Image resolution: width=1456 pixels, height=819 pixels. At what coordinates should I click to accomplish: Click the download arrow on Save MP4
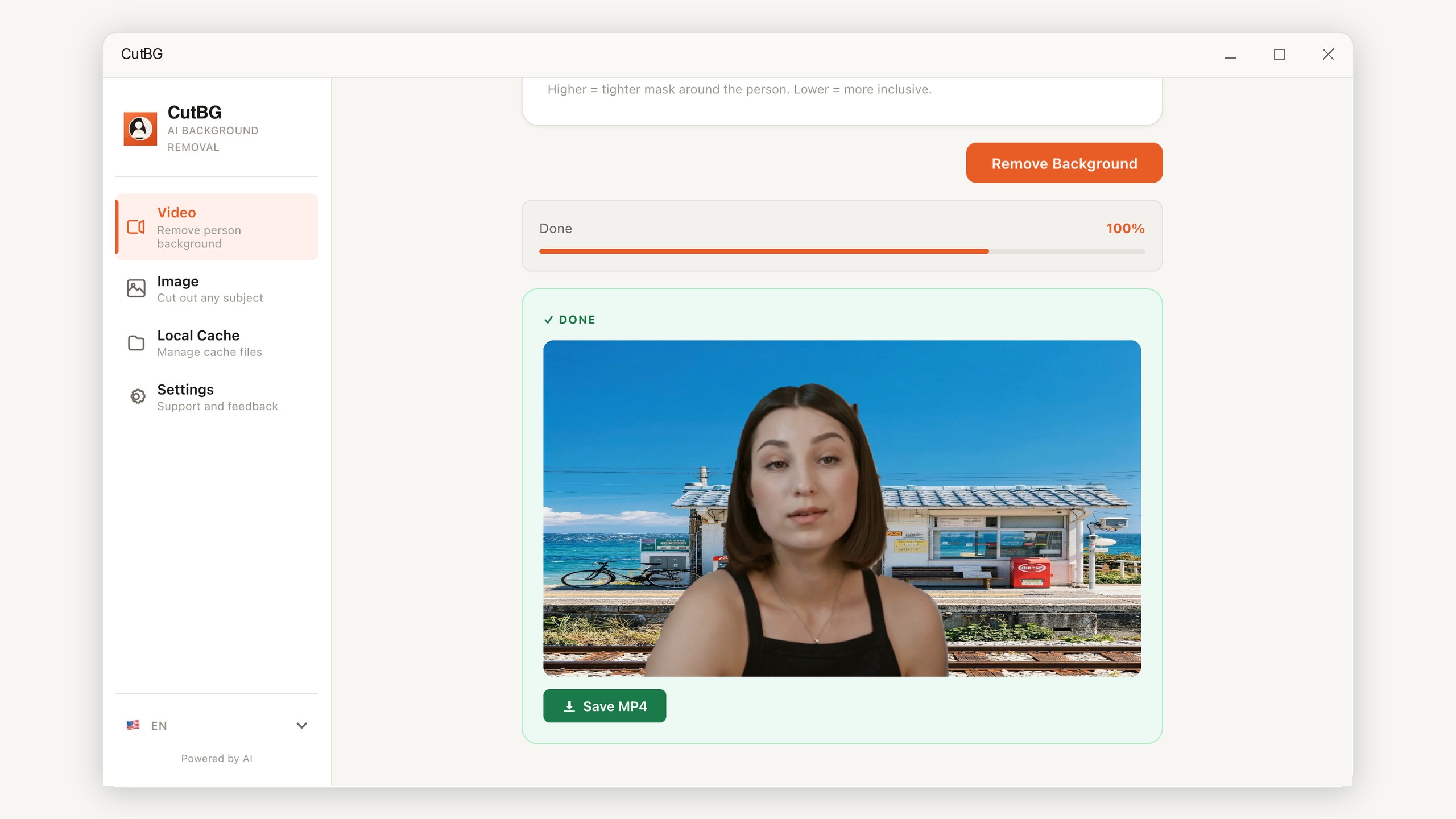pos(569,706)
